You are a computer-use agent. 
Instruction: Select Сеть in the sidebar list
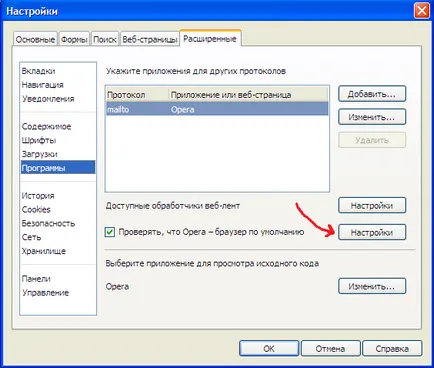tap(31, 237)
